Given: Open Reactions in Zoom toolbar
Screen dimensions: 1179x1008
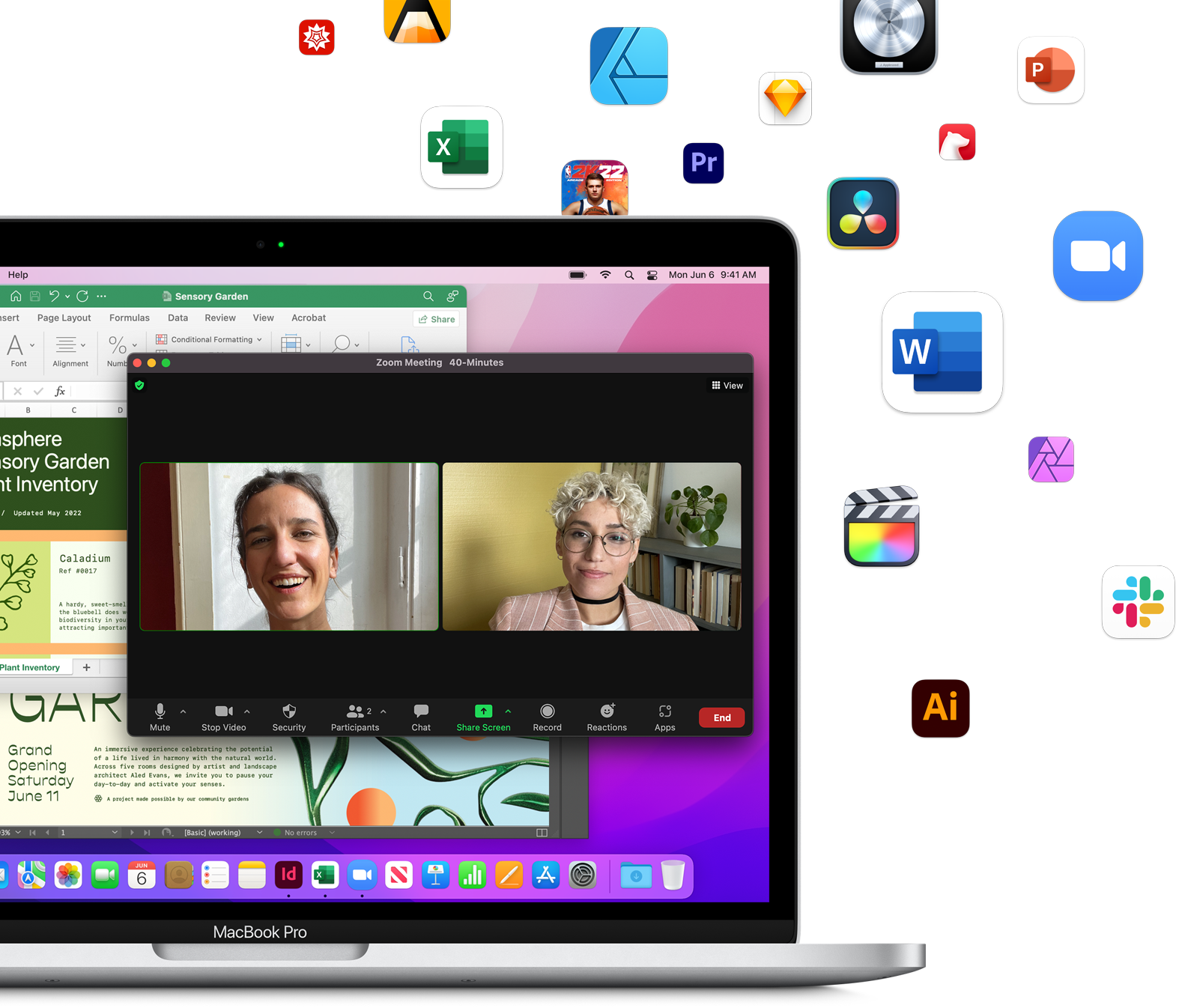Looking at the screenshot, I should pyautogui.click(x=607, y=717).
